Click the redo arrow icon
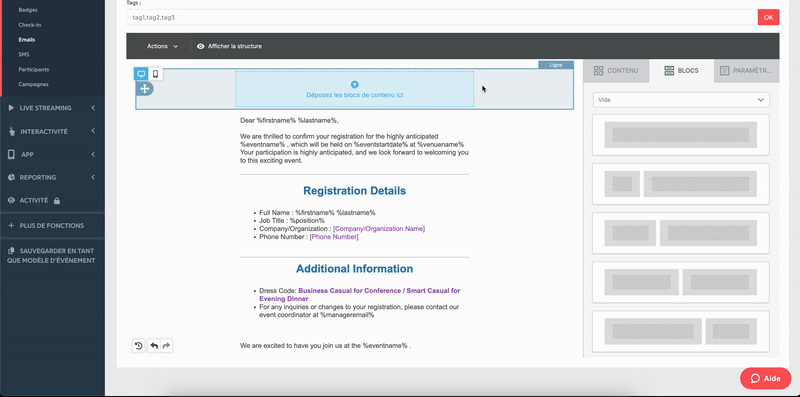The height and width of the screenshot is (397, 800). (166, 346)
